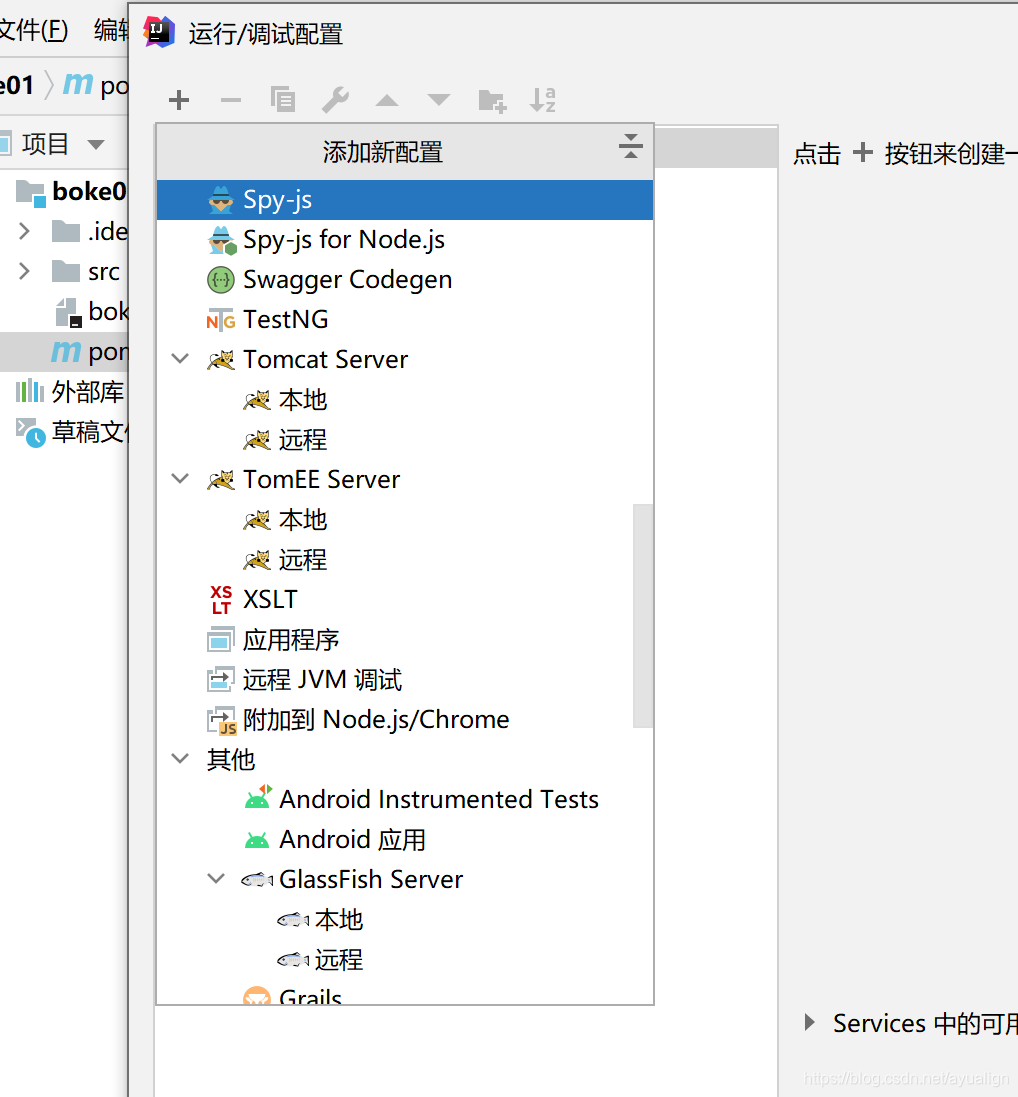The width and height of the screenshot is (1018, 1097).
Task: Click the collapse all icon in popup header
Action: point(630,146)
